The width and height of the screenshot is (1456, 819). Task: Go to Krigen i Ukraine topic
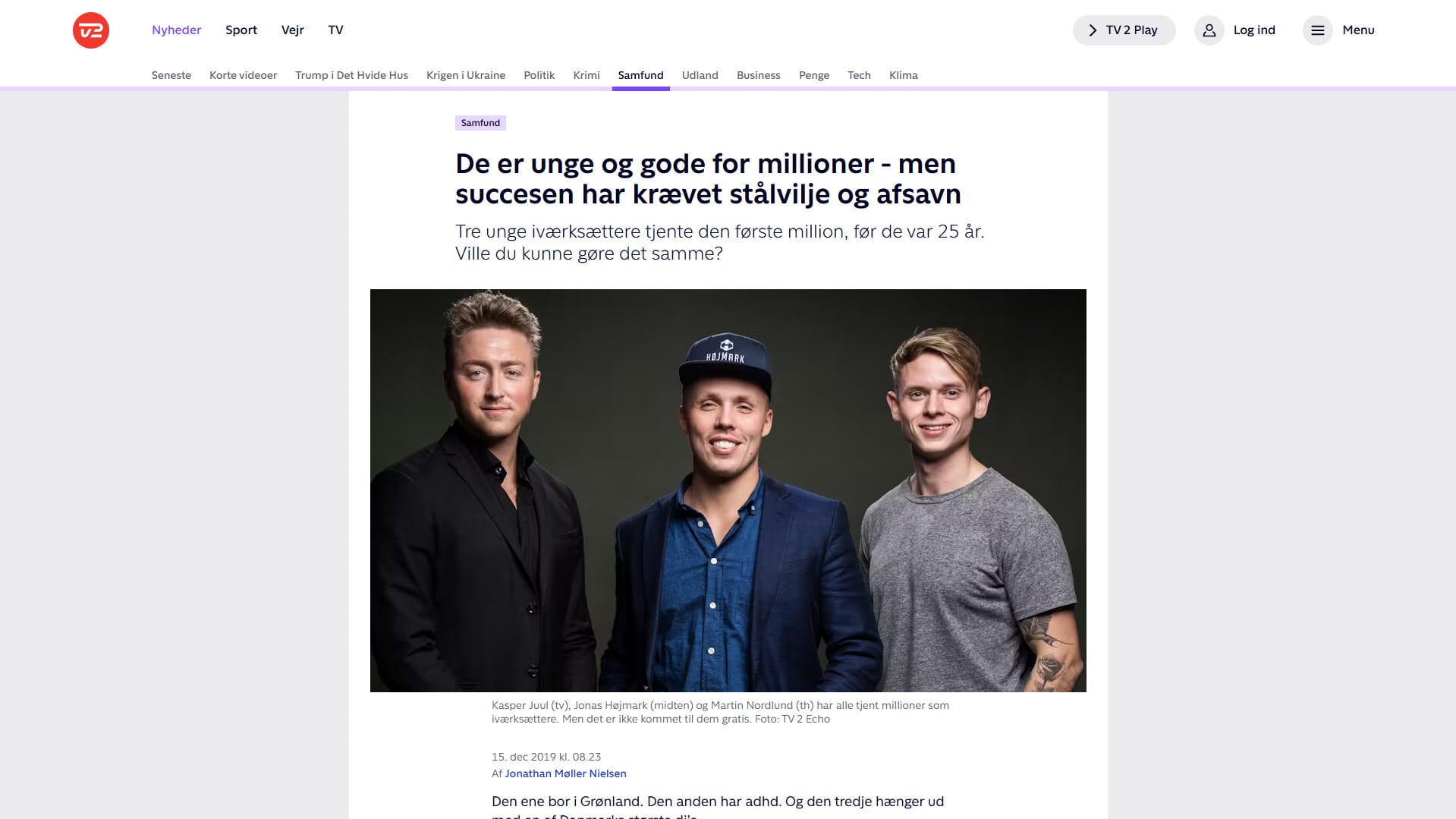click(466, 75)
